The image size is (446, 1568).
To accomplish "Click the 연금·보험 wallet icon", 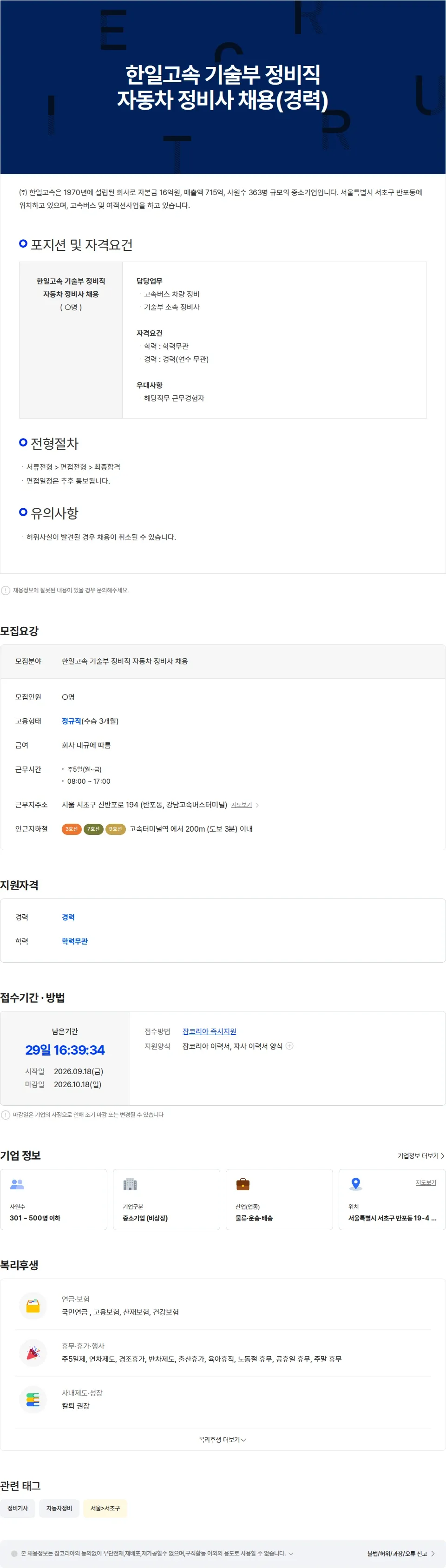I will point(33,1306).
